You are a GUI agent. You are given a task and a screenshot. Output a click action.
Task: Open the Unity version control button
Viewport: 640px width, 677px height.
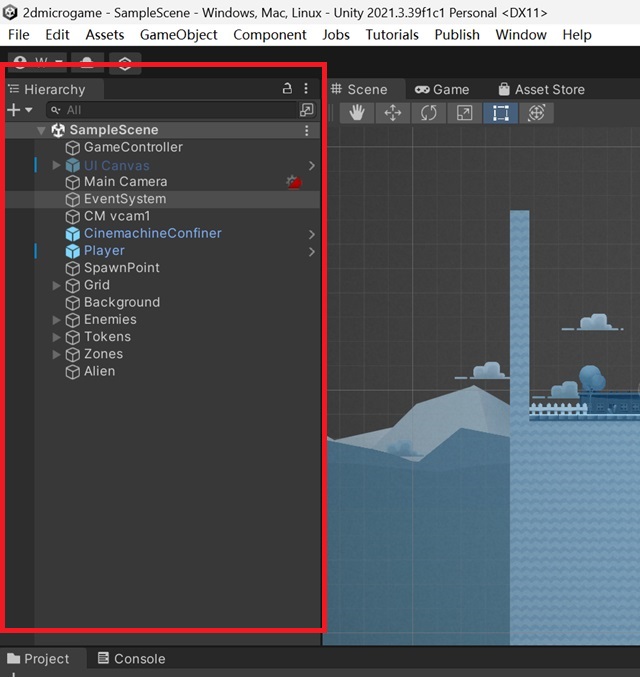pyautogui.click(x=125, y=63)
